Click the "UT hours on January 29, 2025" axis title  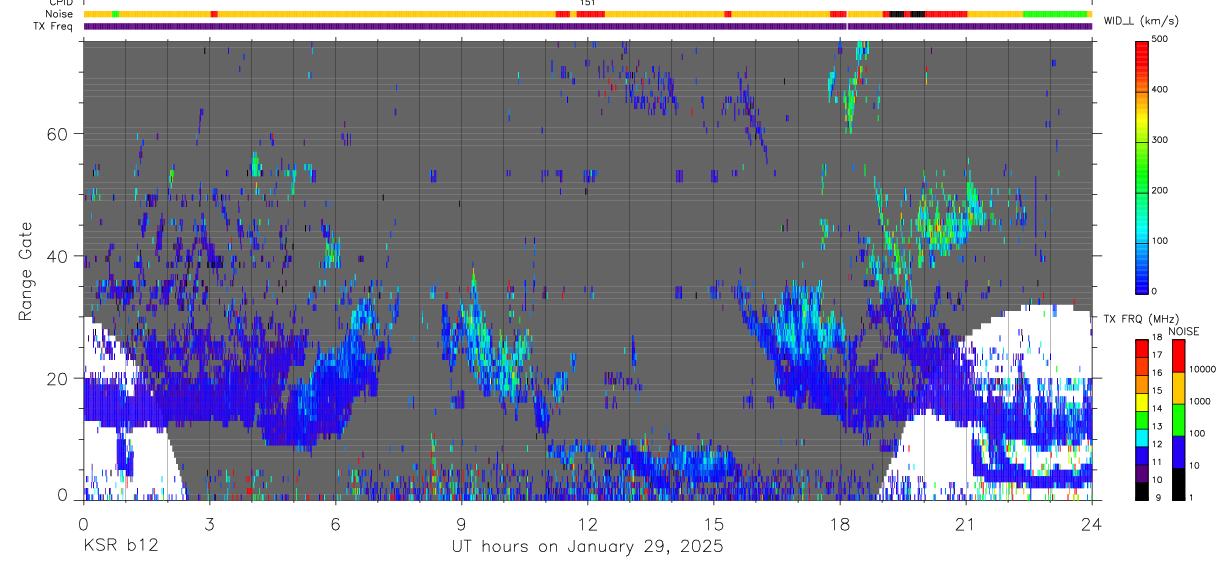tap(587, 547)
